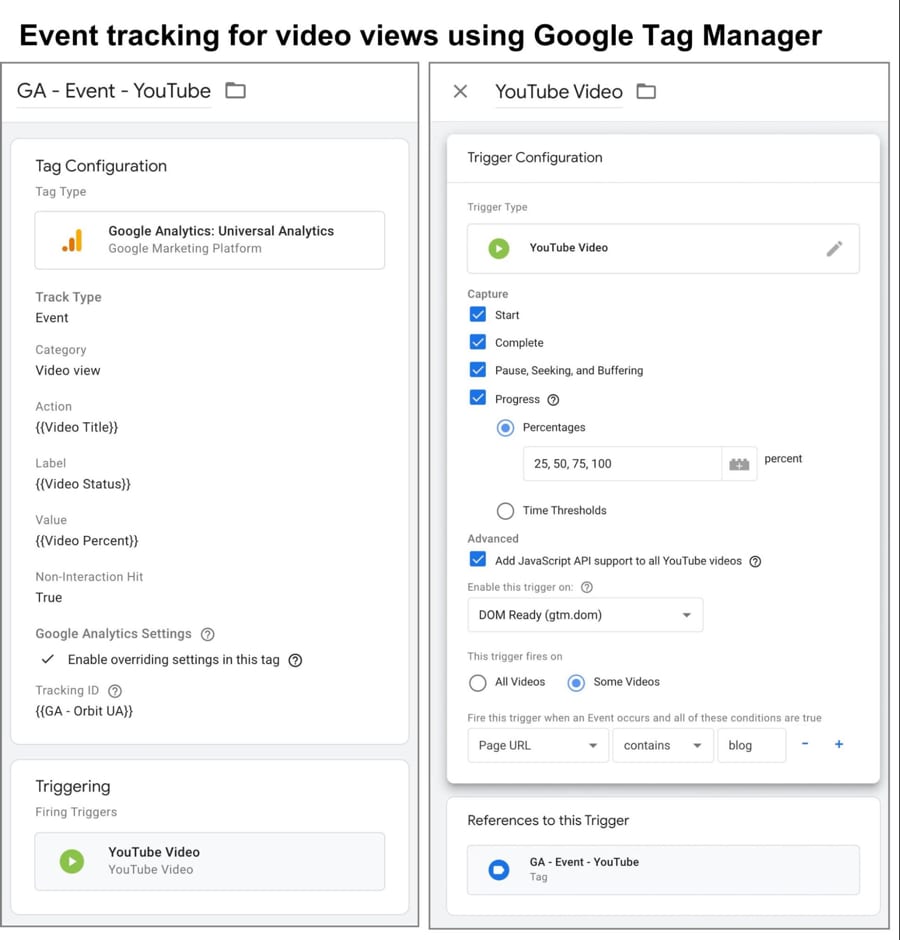The width and height of the screenshot is (900, 940).
Task: Add a new condition with plus icon
Action: point(839,744)
